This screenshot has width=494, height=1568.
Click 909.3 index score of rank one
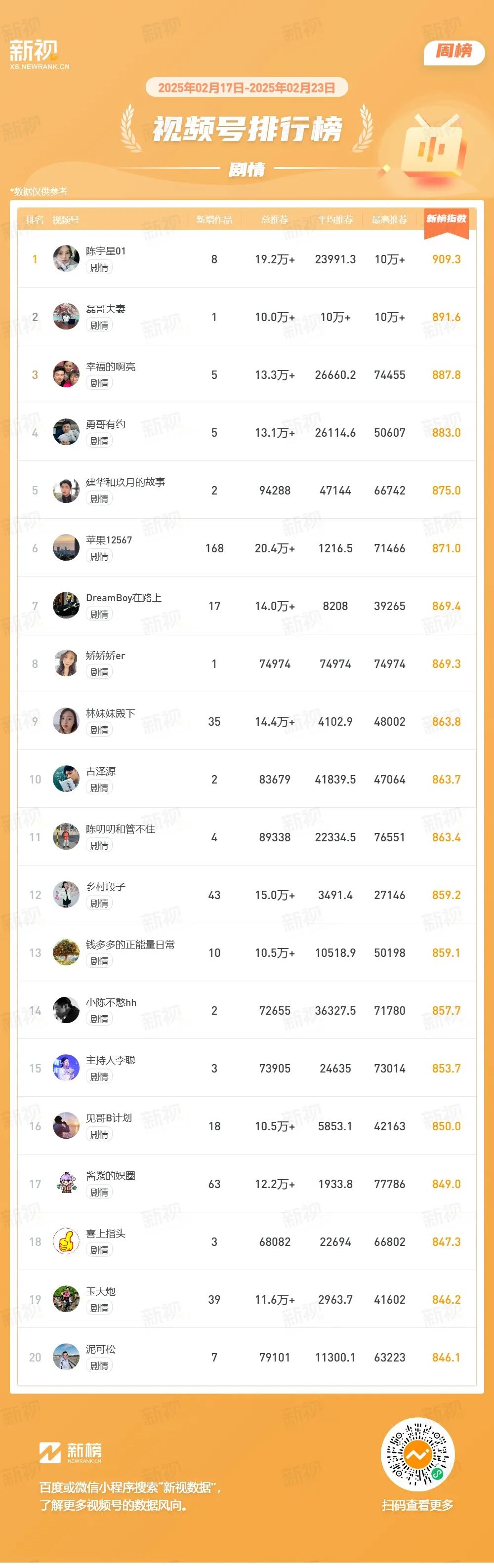tap(446, 259)
